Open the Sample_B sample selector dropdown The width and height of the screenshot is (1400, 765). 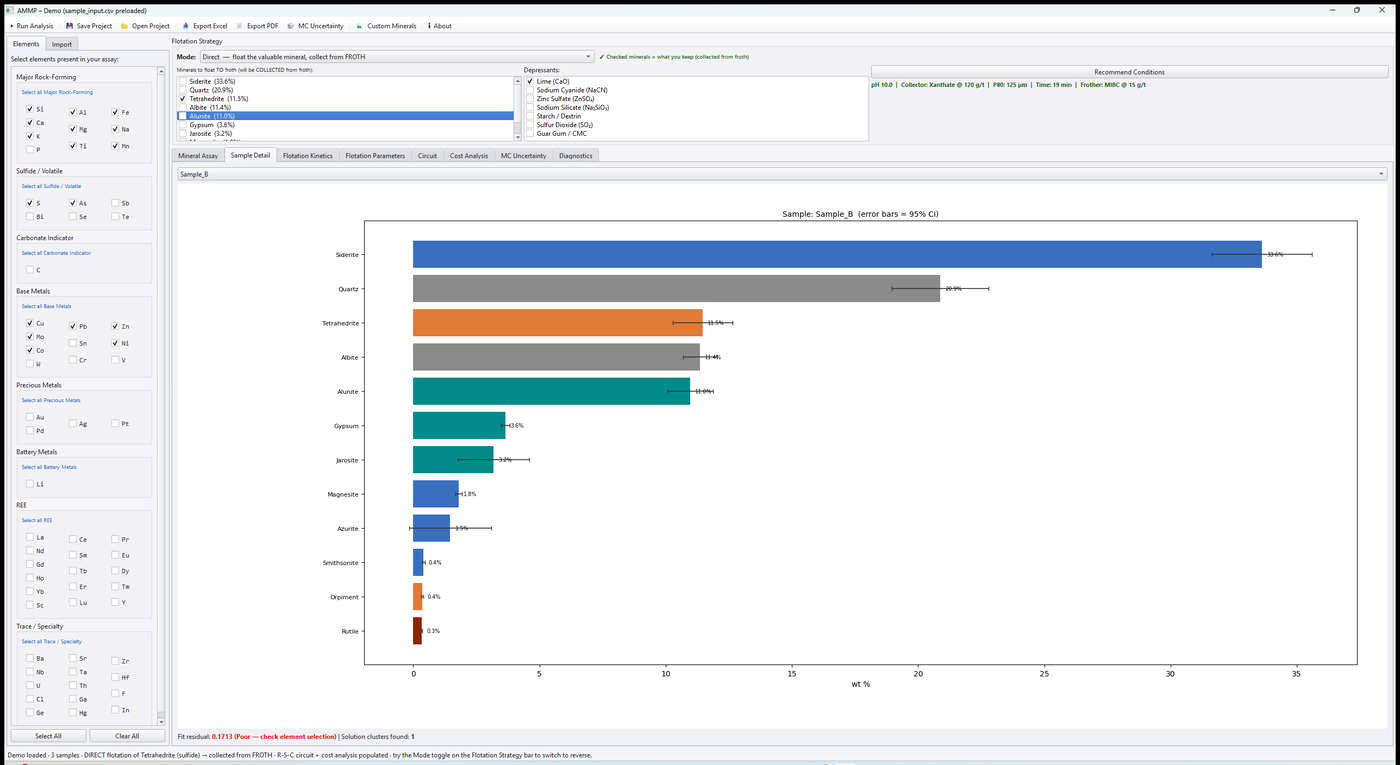click(x=782, y=174)
